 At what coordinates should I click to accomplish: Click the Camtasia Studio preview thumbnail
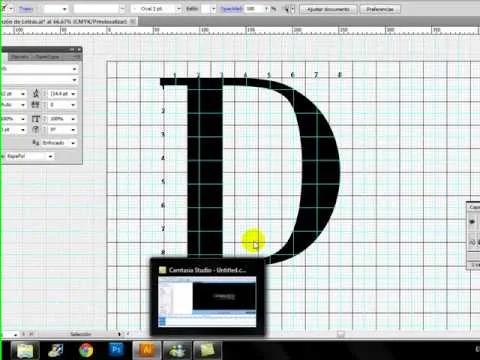click(x=207, y=303)
